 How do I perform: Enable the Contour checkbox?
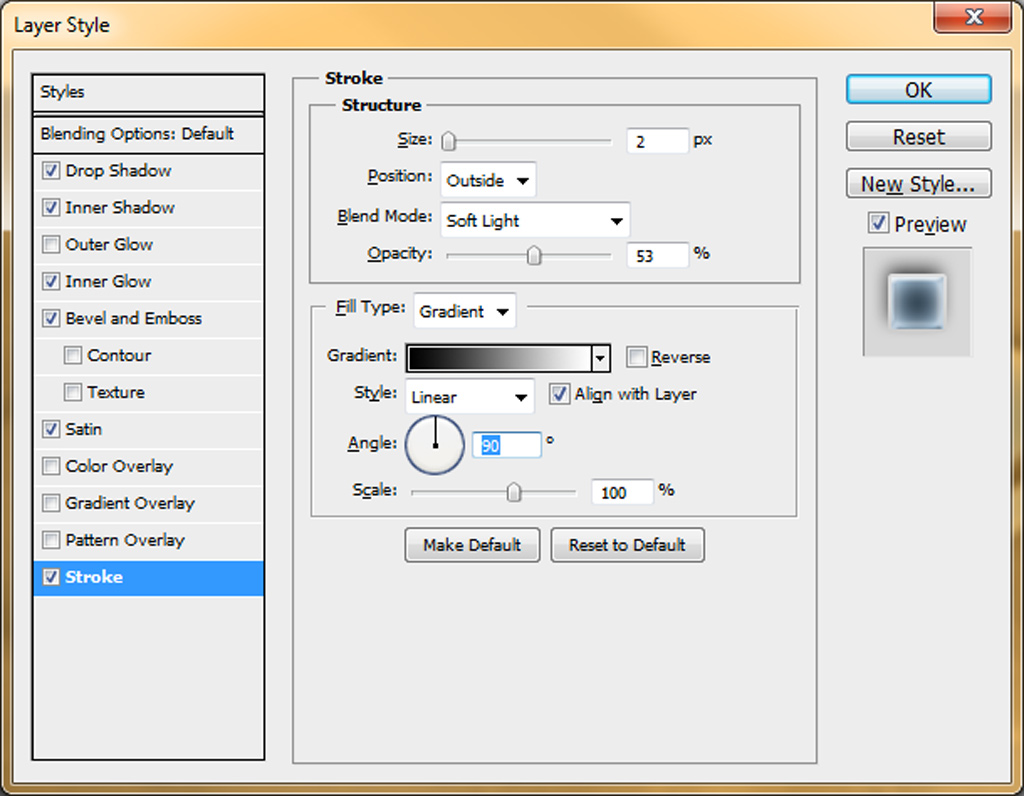click(72, 355)
